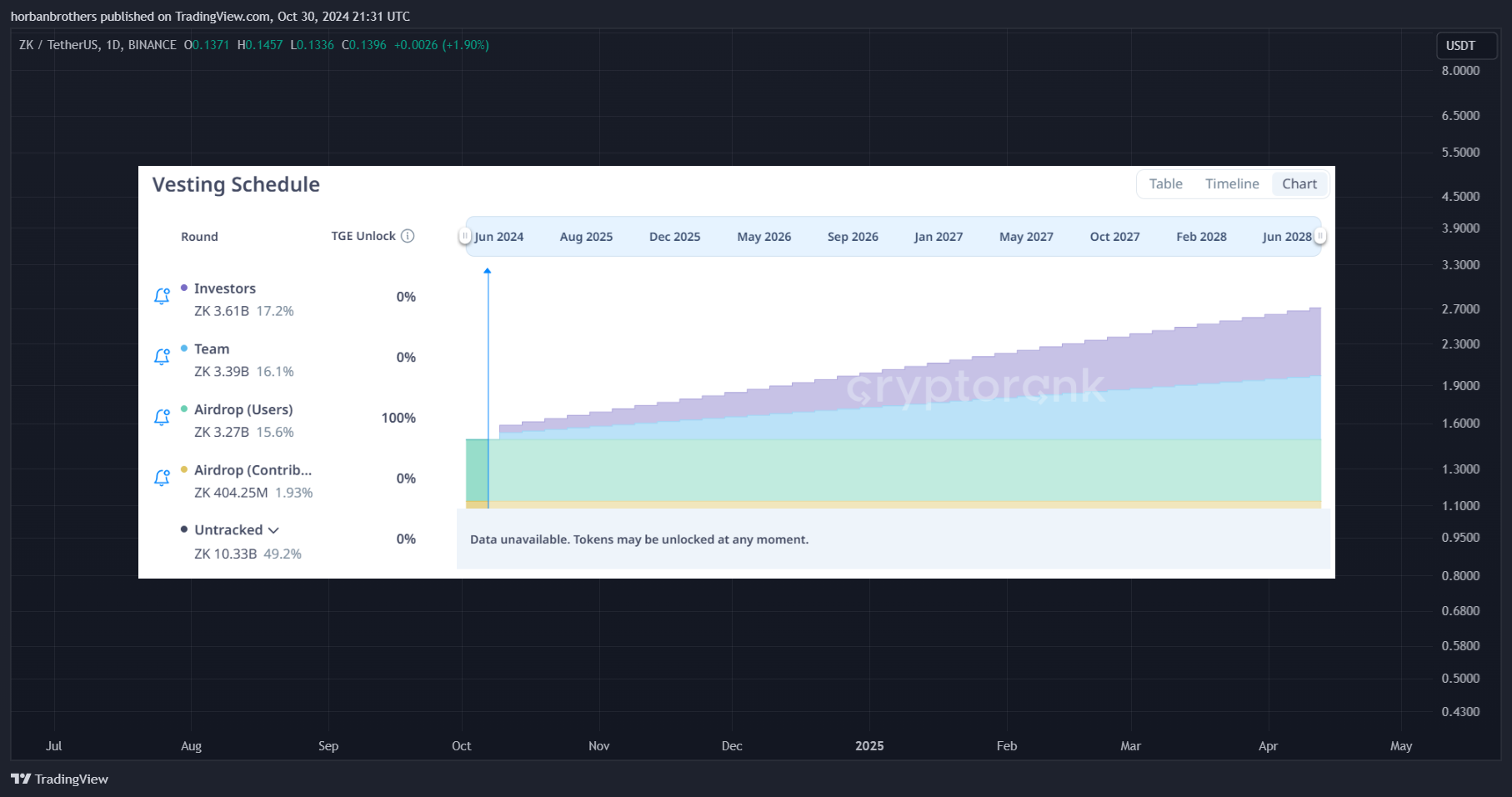Click the Round column header
The width and height of the screenshot is (1512, 797).
coord(199,237)
